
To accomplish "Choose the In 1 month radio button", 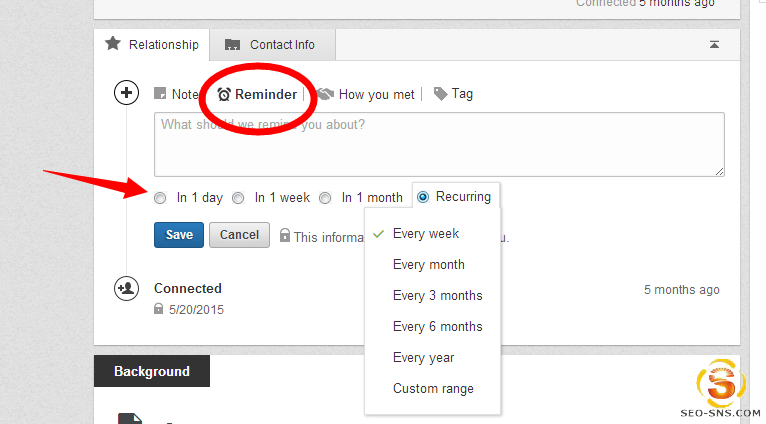I will pos(325,198).
